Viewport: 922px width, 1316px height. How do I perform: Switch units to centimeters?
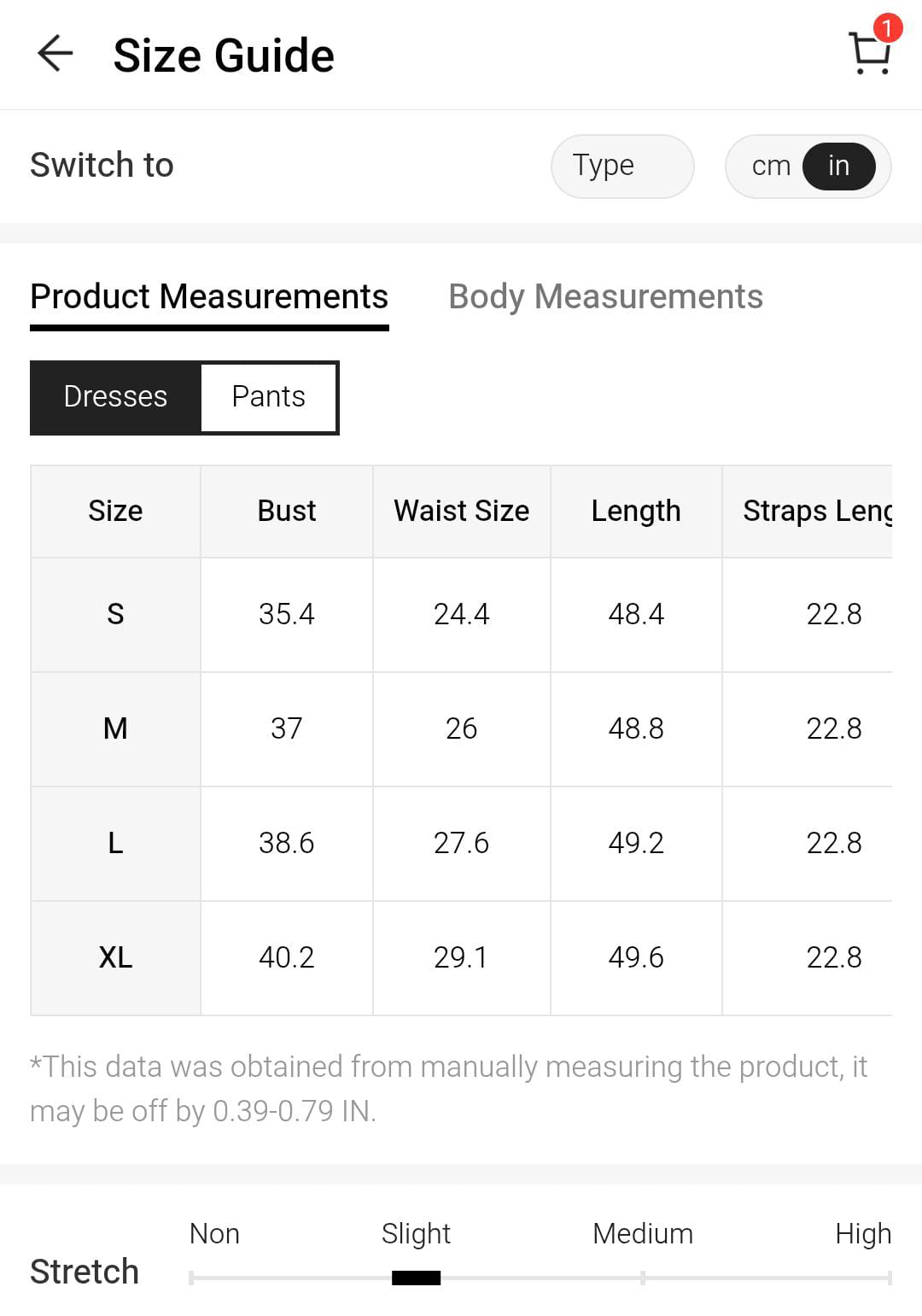770,166
